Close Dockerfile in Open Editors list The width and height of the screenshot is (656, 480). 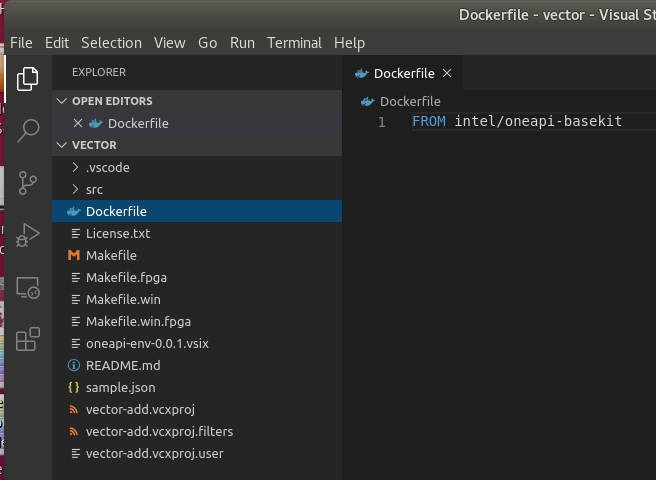tap(78, 123)
